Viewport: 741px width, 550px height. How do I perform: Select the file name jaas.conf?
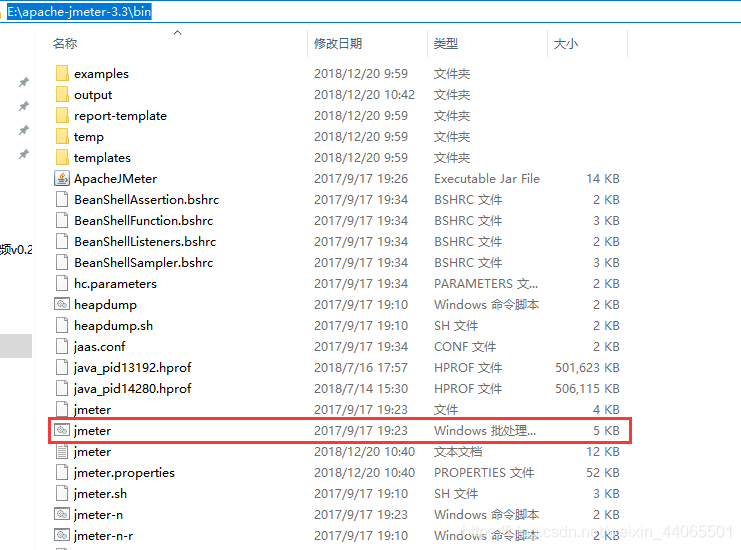coord(100,347)
